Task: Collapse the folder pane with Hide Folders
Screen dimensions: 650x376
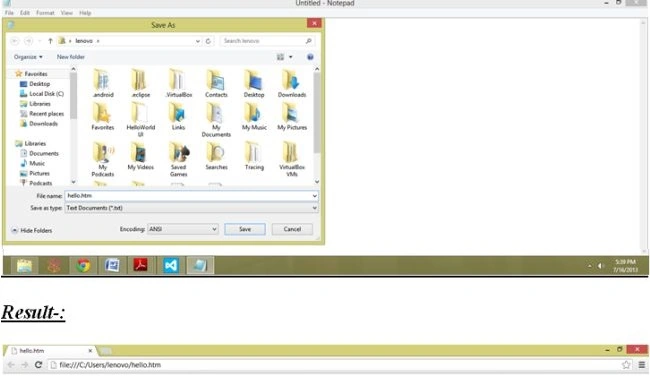Action: [x=32, y=230]
